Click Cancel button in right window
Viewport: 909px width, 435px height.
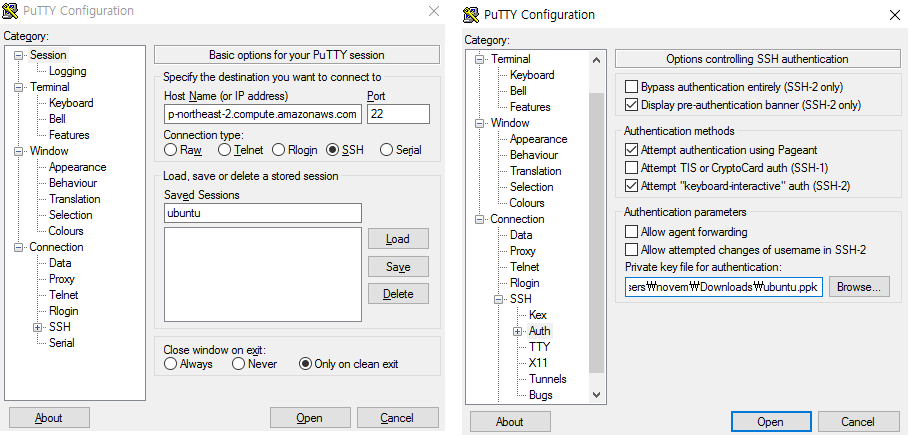tap(859, 422)
